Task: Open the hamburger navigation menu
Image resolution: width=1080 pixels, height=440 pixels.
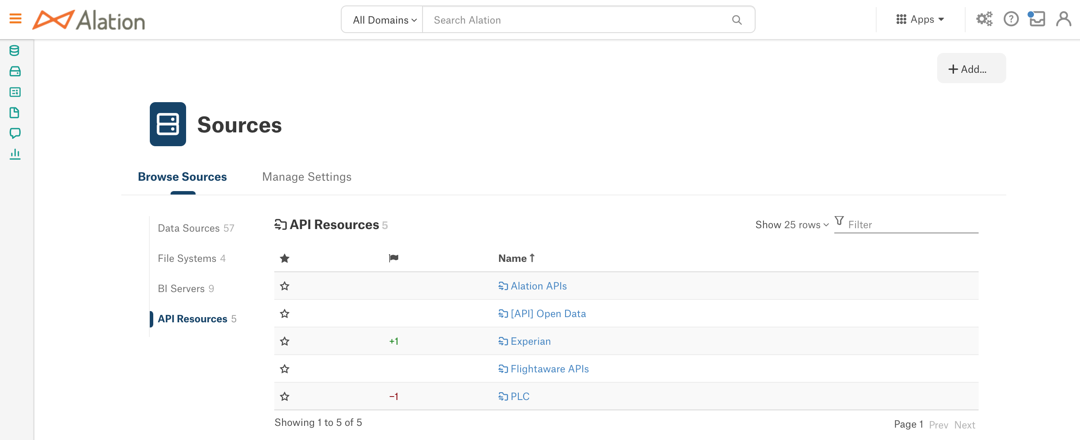Action: coord(15,19)
